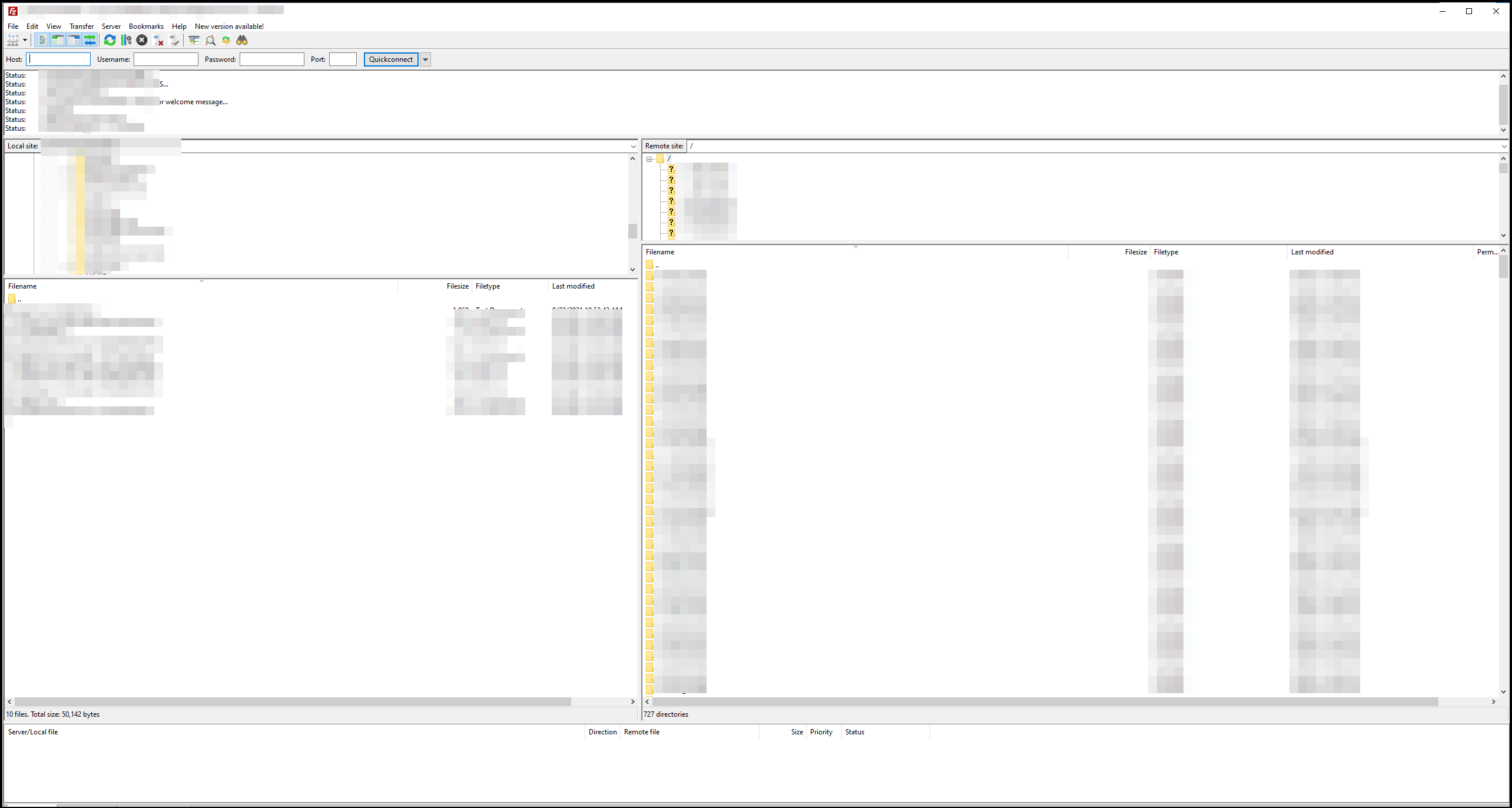Open the Transfer menu

81,27
